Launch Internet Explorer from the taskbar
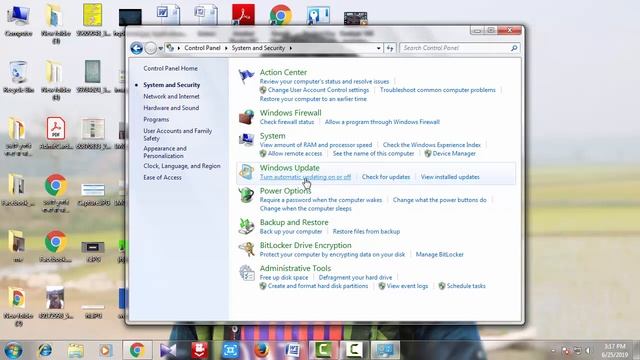The height and width of the screenshot is (360, 640). point(45,350)
